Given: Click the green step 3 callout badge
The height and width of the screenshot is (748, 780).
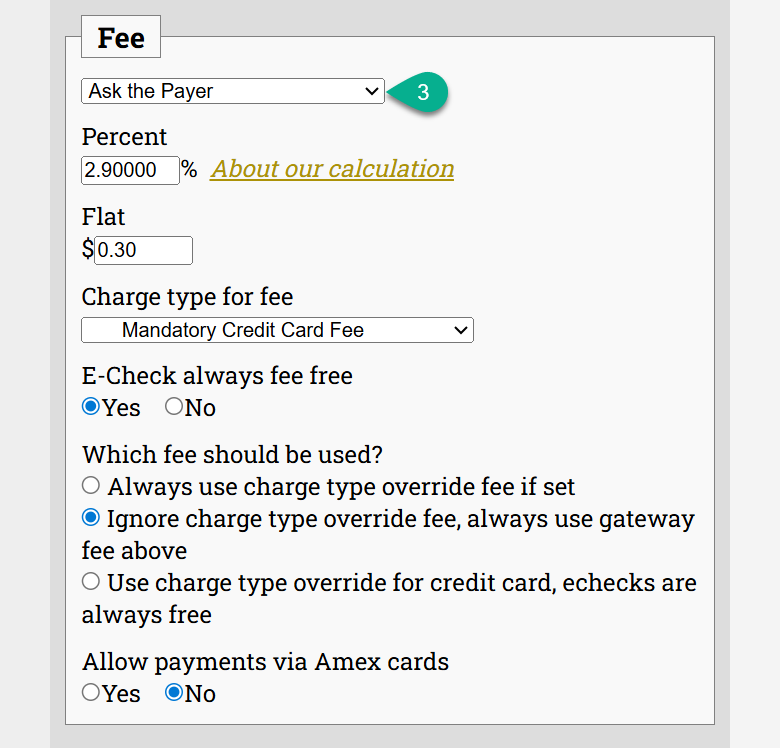Looking at the screenshot, I should pos(422,92).
